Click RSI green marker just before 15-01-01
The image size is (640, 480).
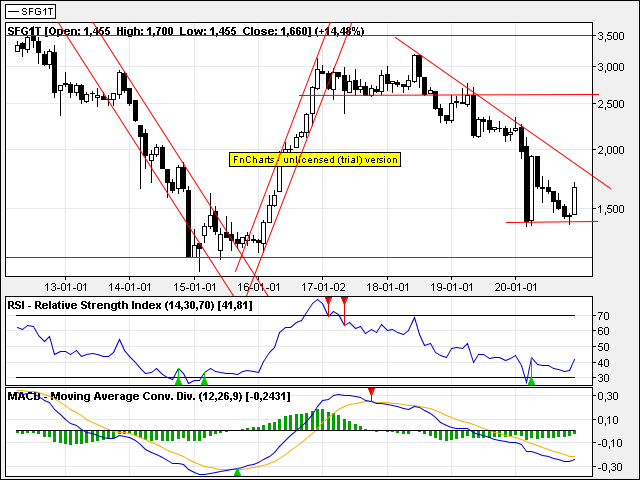coord(178,381)
